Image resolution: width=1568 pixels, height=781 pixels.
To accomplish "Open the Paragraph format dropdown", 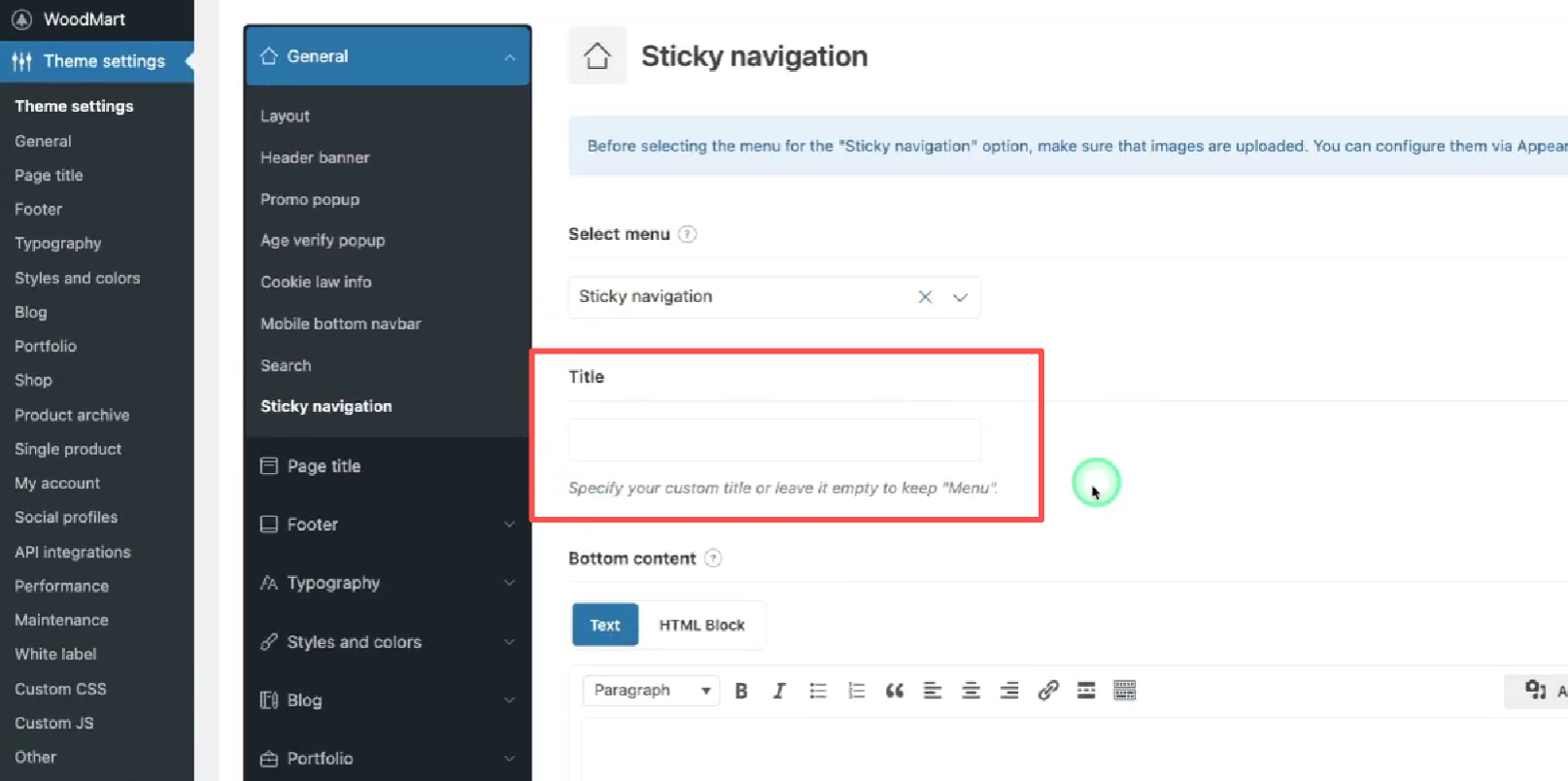I will [651, 691].
